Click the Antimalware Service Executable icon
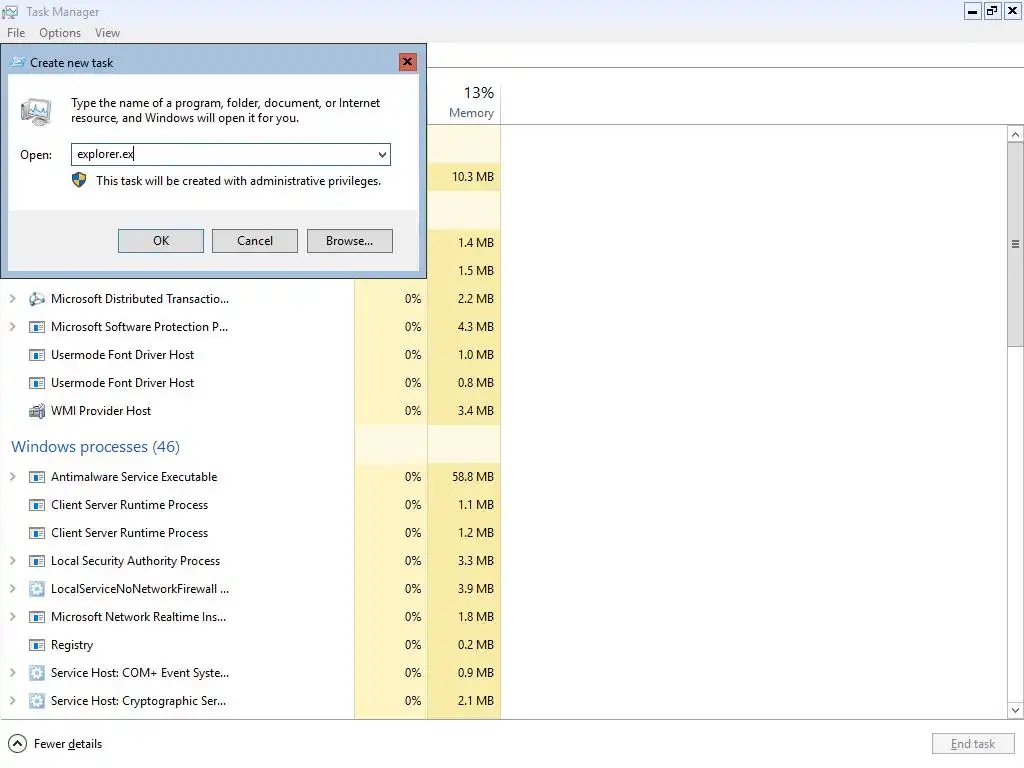This screenshot has height=768, width=1024. 37,477
